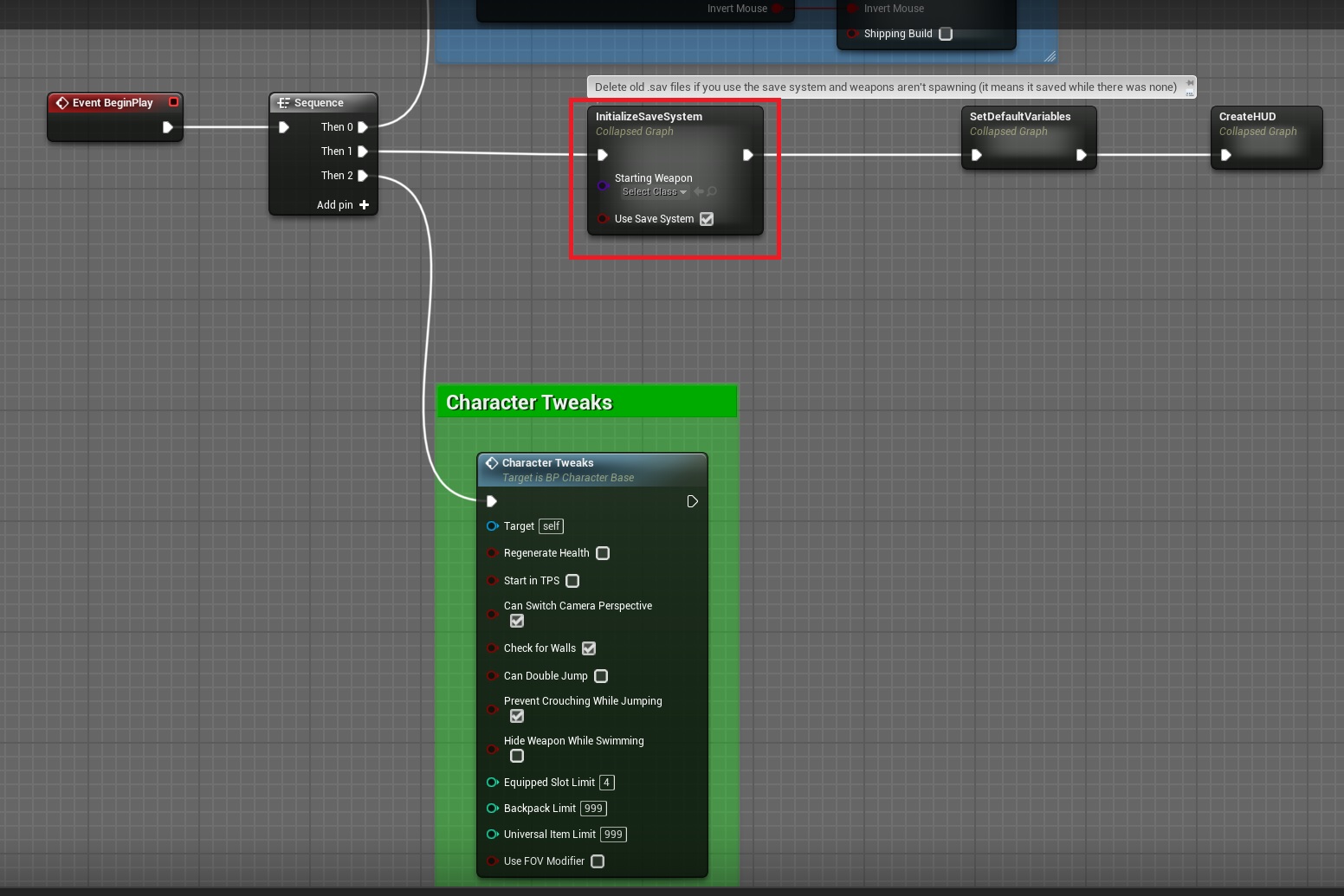Open the Starting Weapon Select Class dropdown
The width and height of the screenshot is (1344, 896).
pos(654,192)
